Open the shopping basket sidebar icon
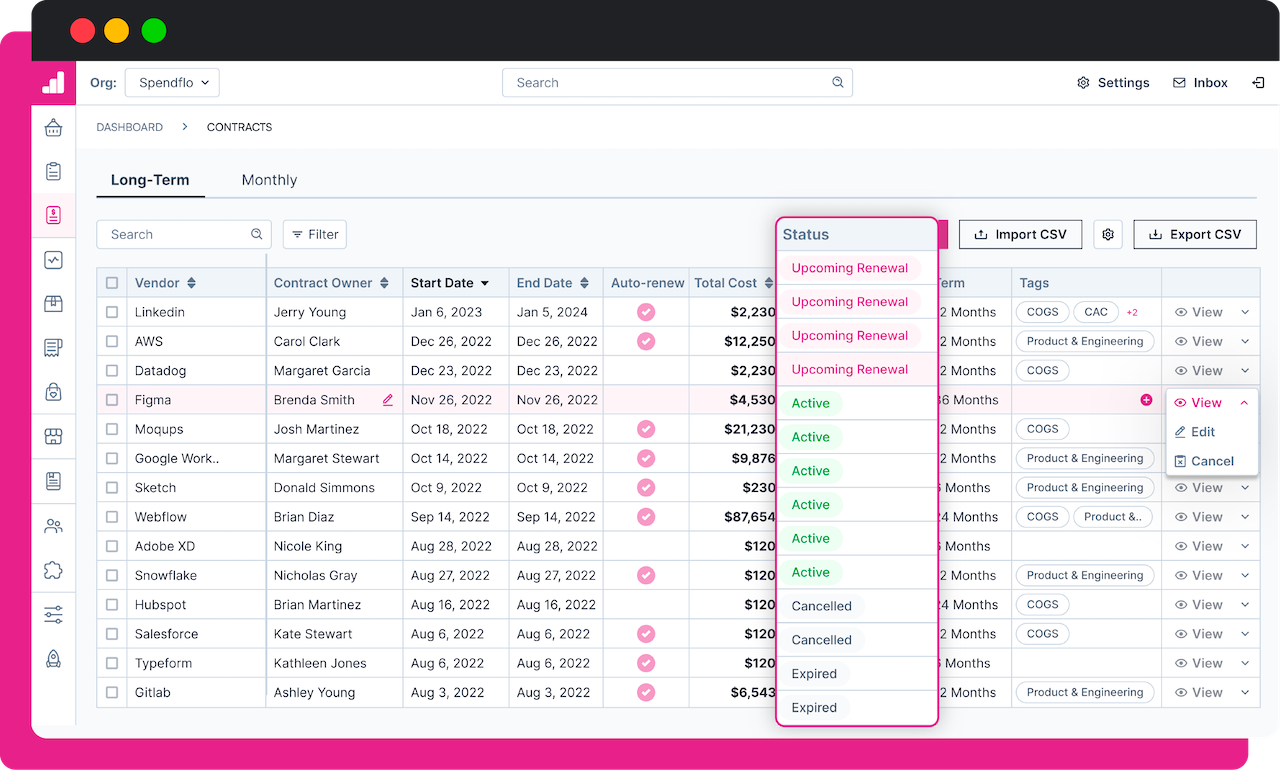 point(53,127)
